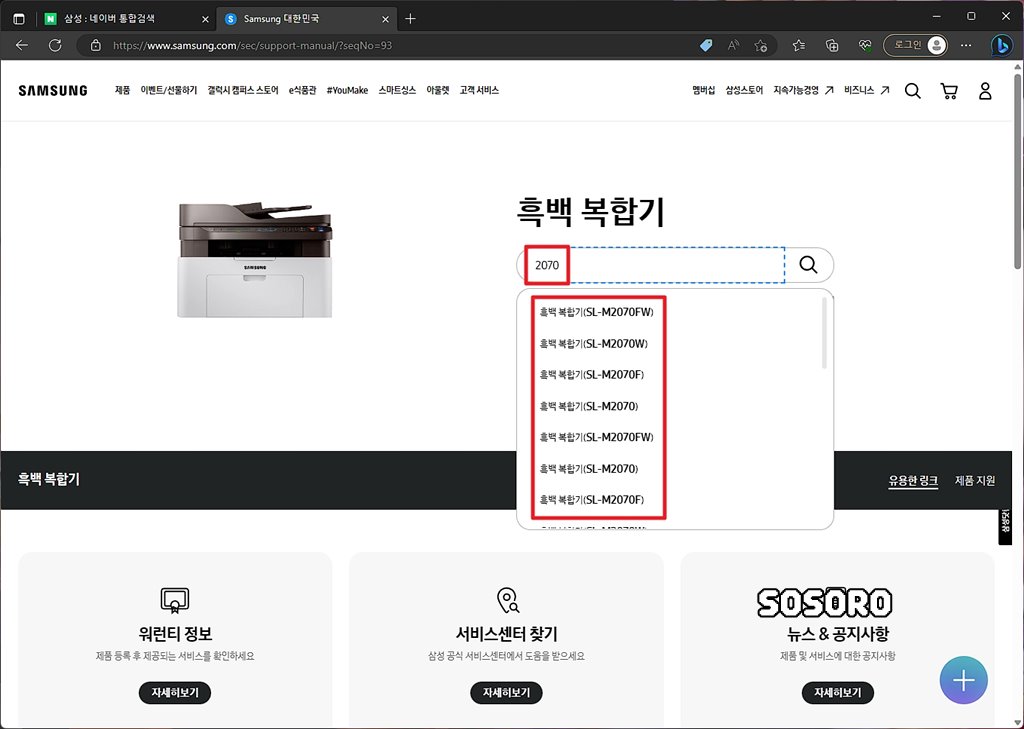Open the browser Collections icon

pyautogui.click(x=832, y=46)
